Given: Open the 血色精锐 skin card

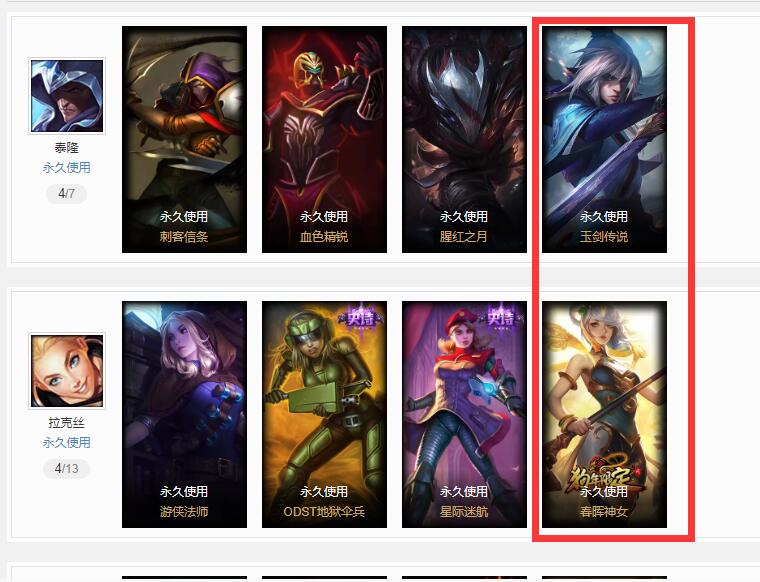Looking at the screenshot, I should [324, 140].
